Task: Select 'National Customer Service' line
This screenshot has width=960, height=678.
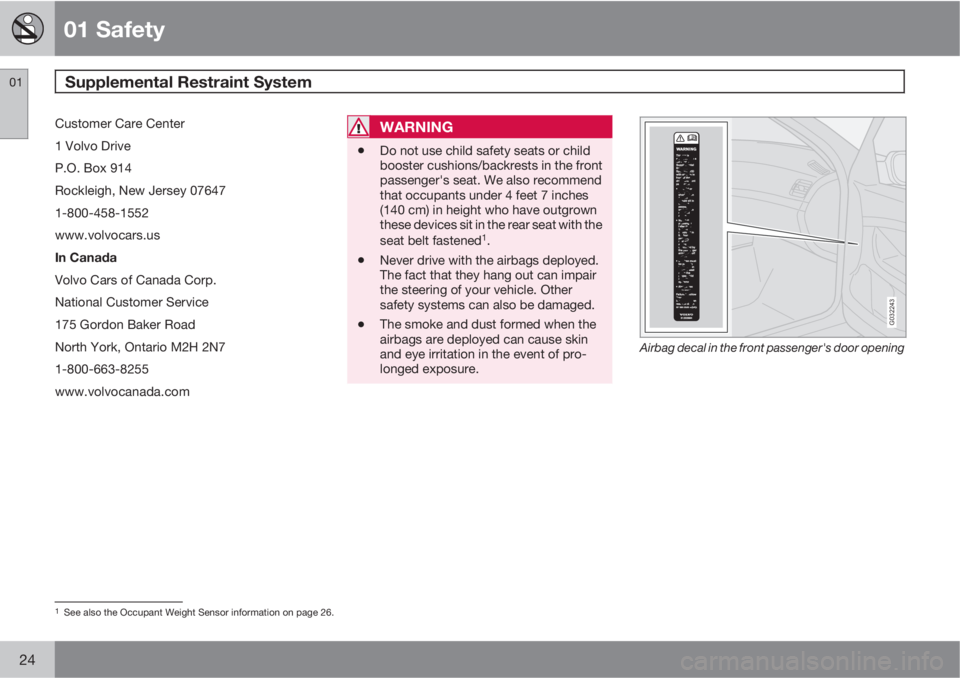Action: 132,303
